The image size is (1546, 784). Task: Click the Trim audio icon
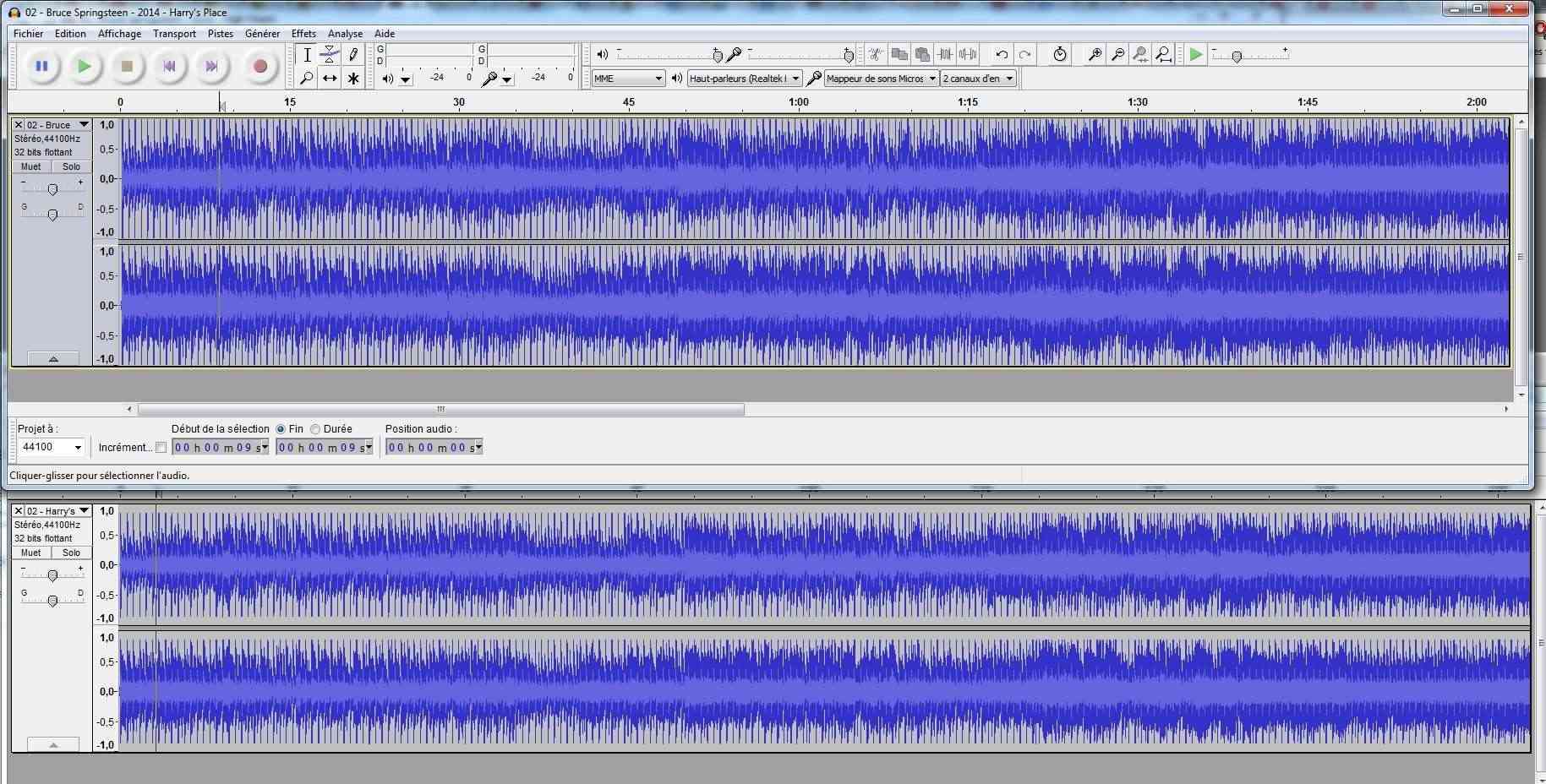click(x=945, y=54)
